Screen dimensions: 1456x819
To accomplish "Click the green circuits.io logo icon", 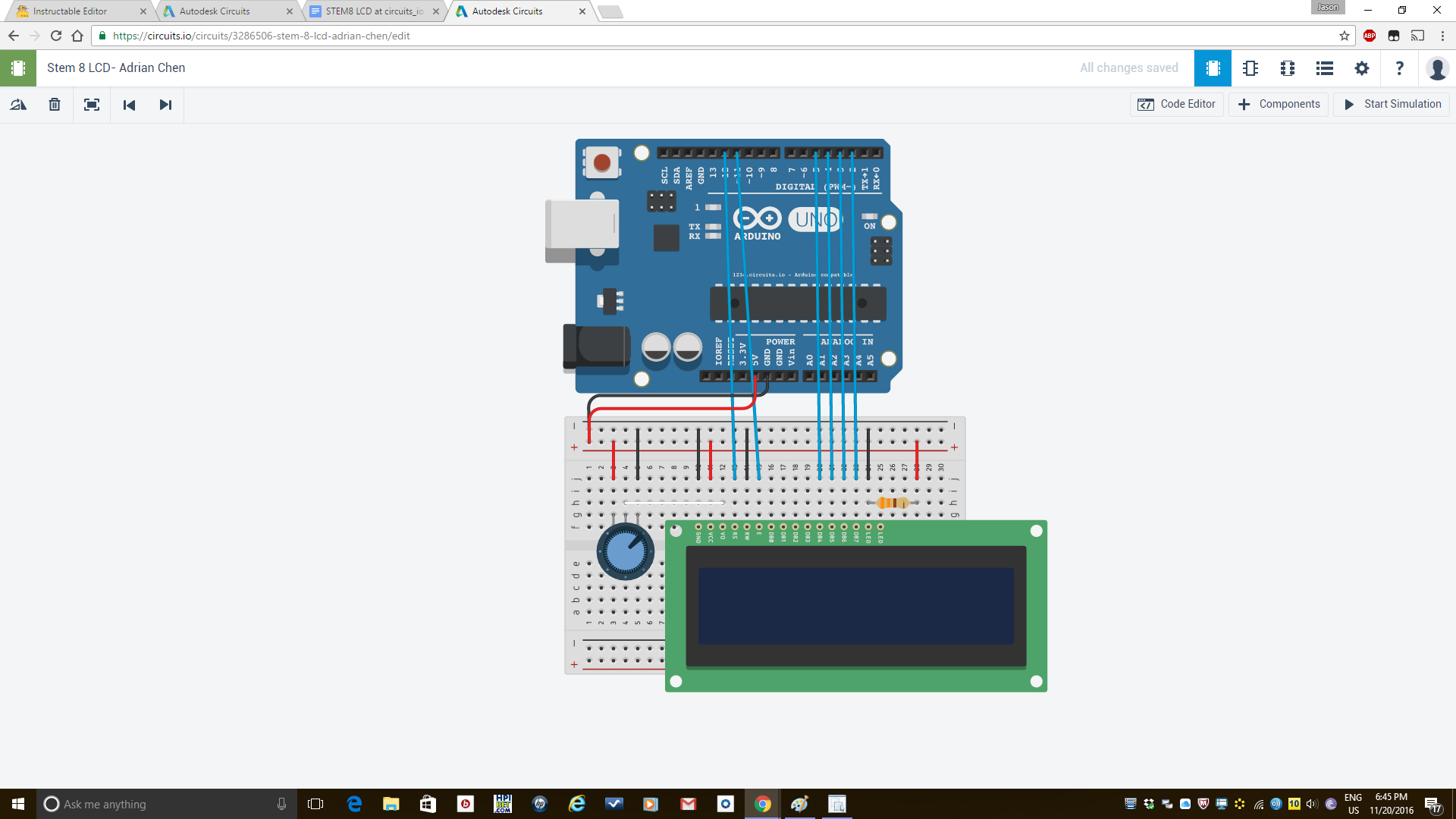I will tap(18, 68).
